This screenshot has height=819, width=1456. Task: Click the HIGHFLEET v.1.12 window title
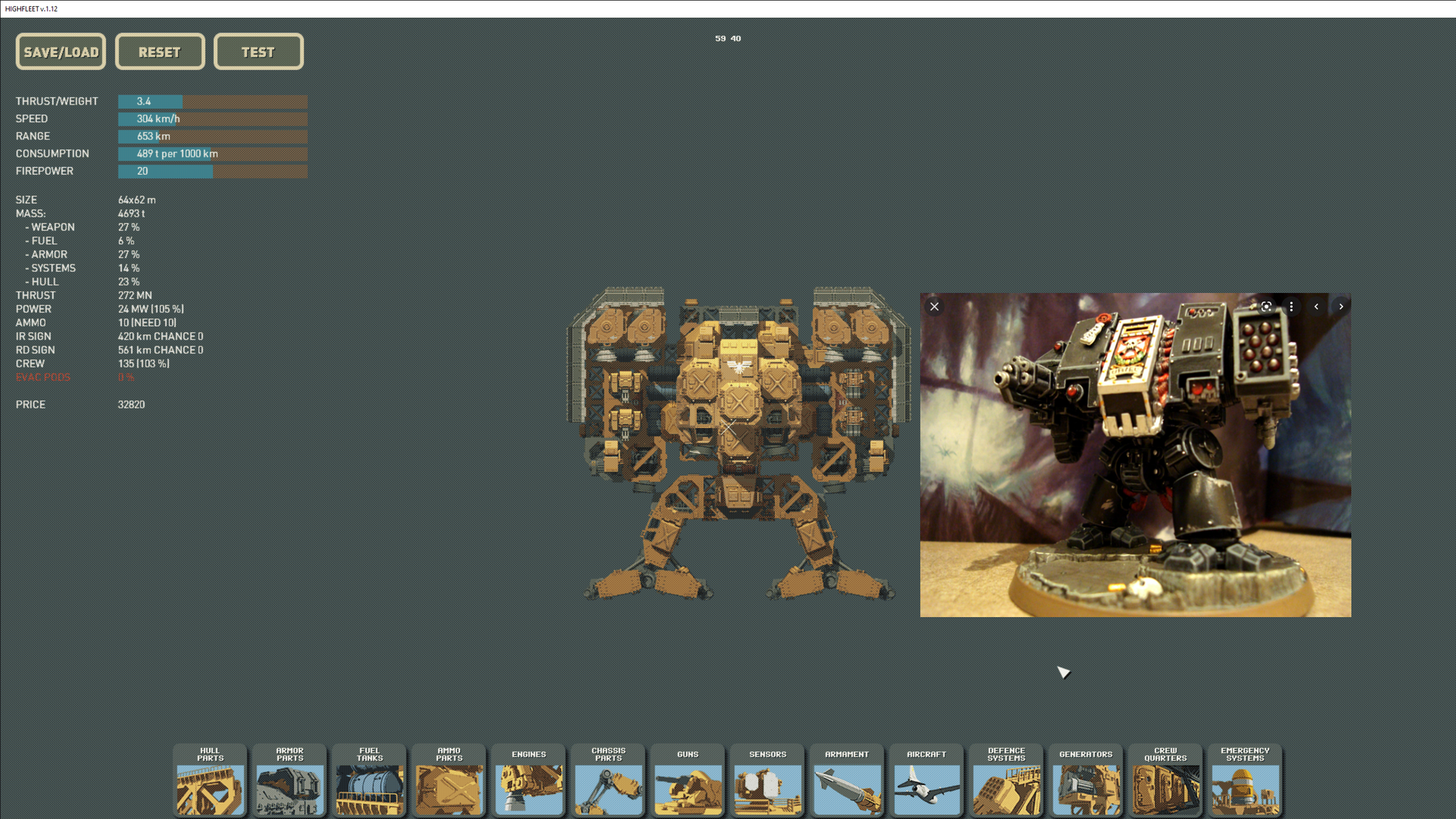pos(31,9)
